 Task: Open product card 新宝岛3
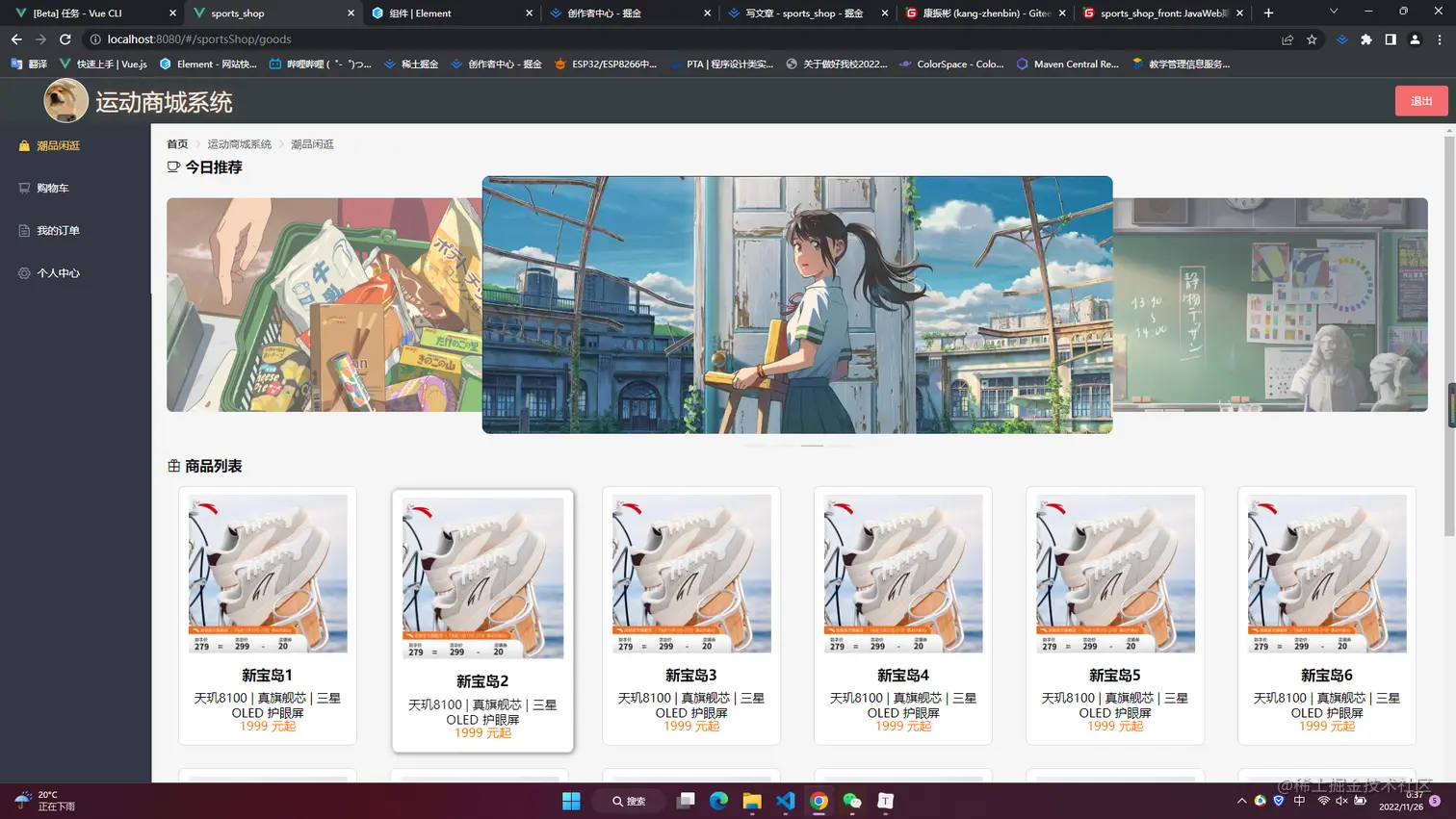coord(691,615)
